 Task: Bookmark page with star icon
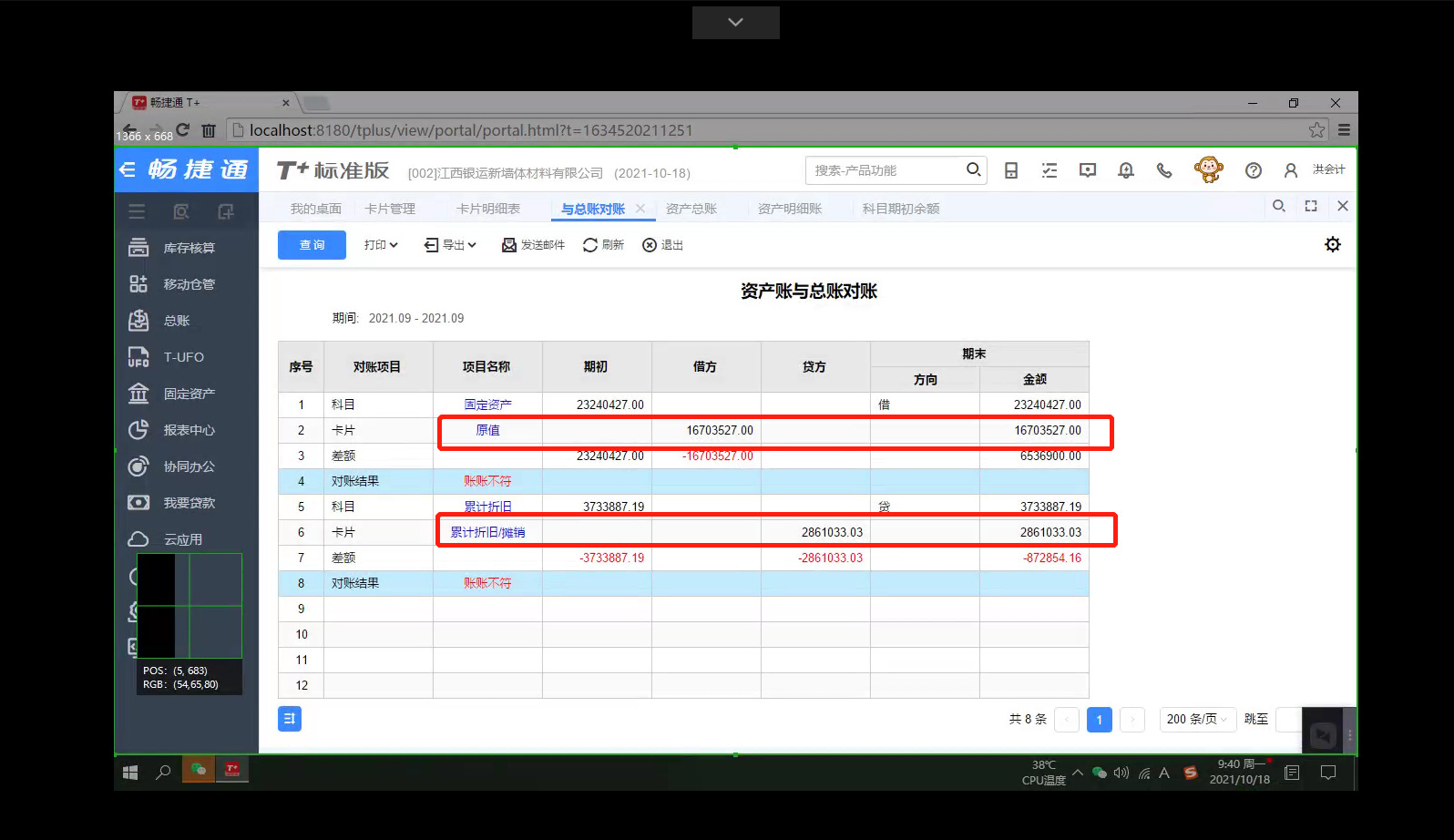[1316, 130]
